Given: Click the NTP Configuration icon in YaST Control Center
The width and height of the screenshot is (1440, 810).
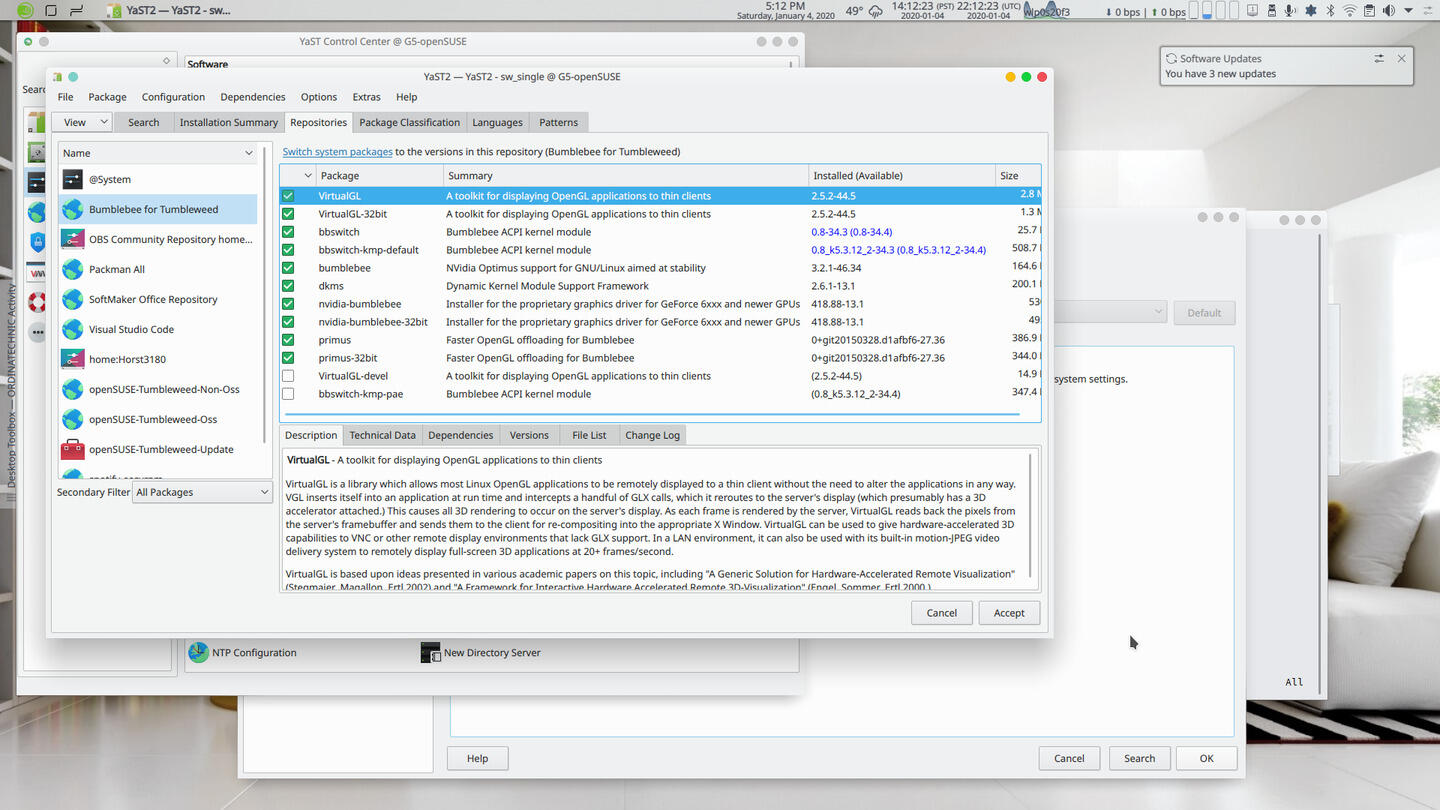Looking at the screenshot, I should [198, 652].
